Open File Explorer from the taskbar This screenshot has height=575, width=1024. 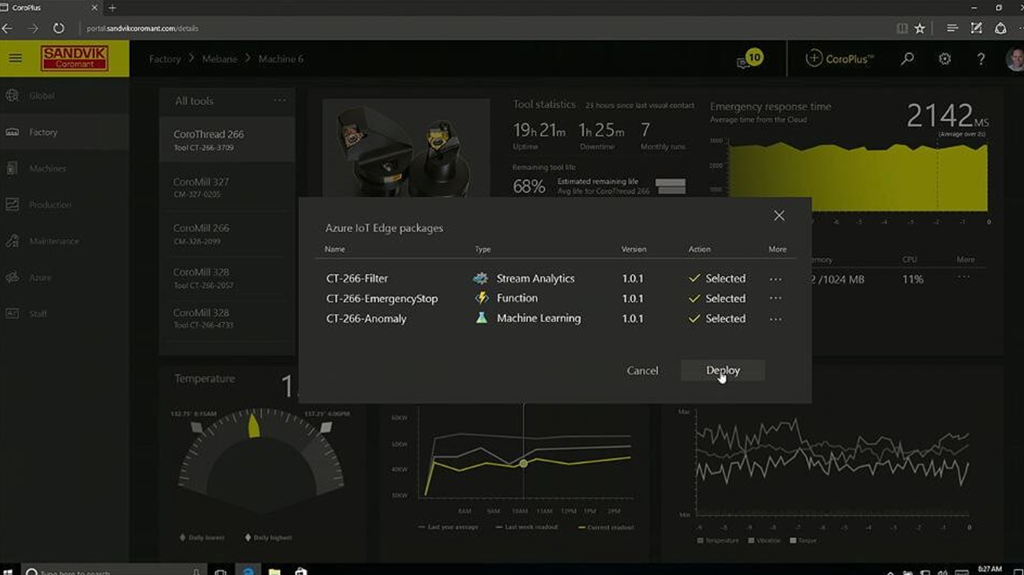pyautogui.click(x=274, y=571)
